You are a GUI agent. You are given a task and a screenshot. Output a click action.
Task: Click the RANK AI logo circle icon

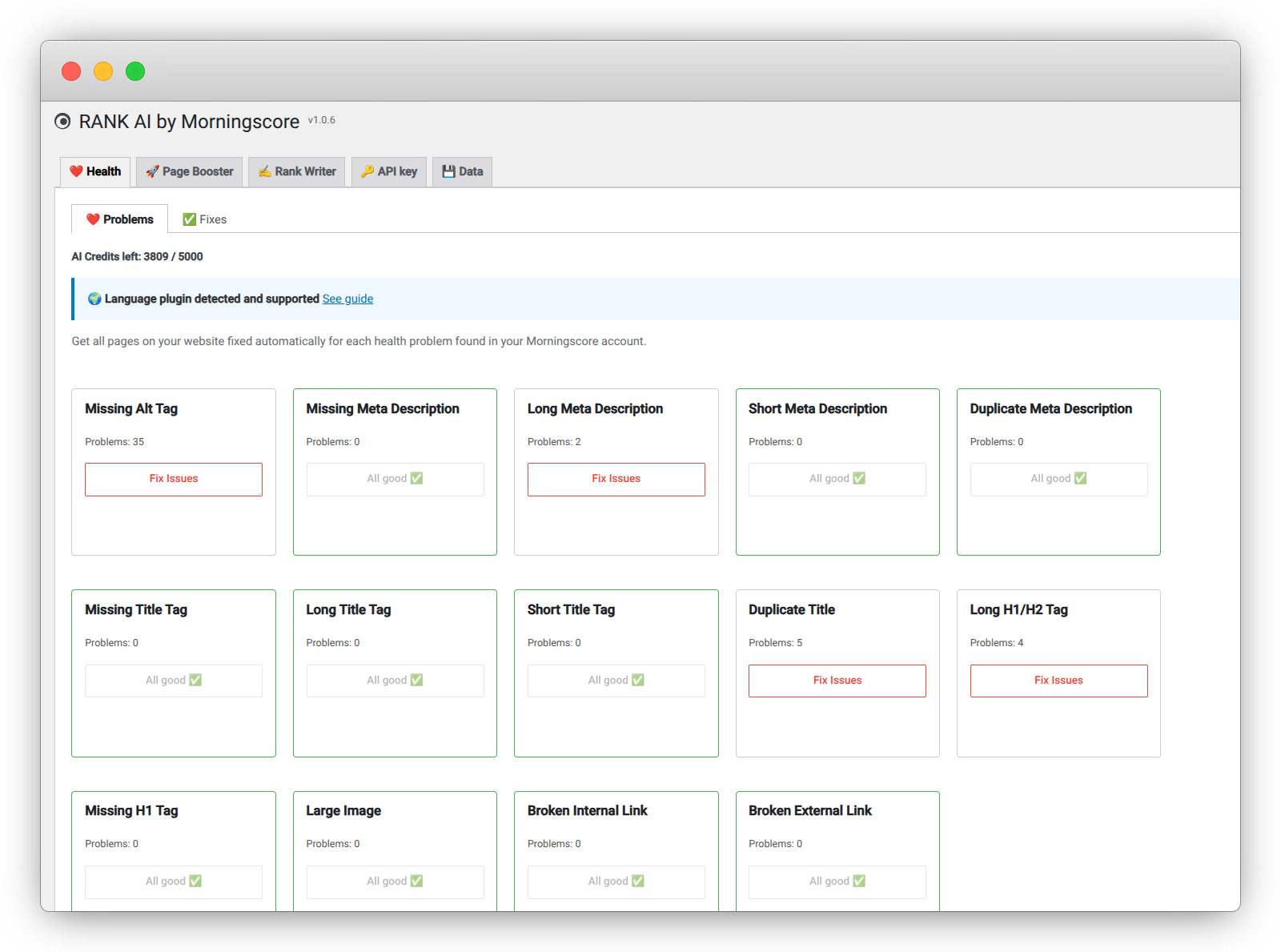[x=62, y=122]
